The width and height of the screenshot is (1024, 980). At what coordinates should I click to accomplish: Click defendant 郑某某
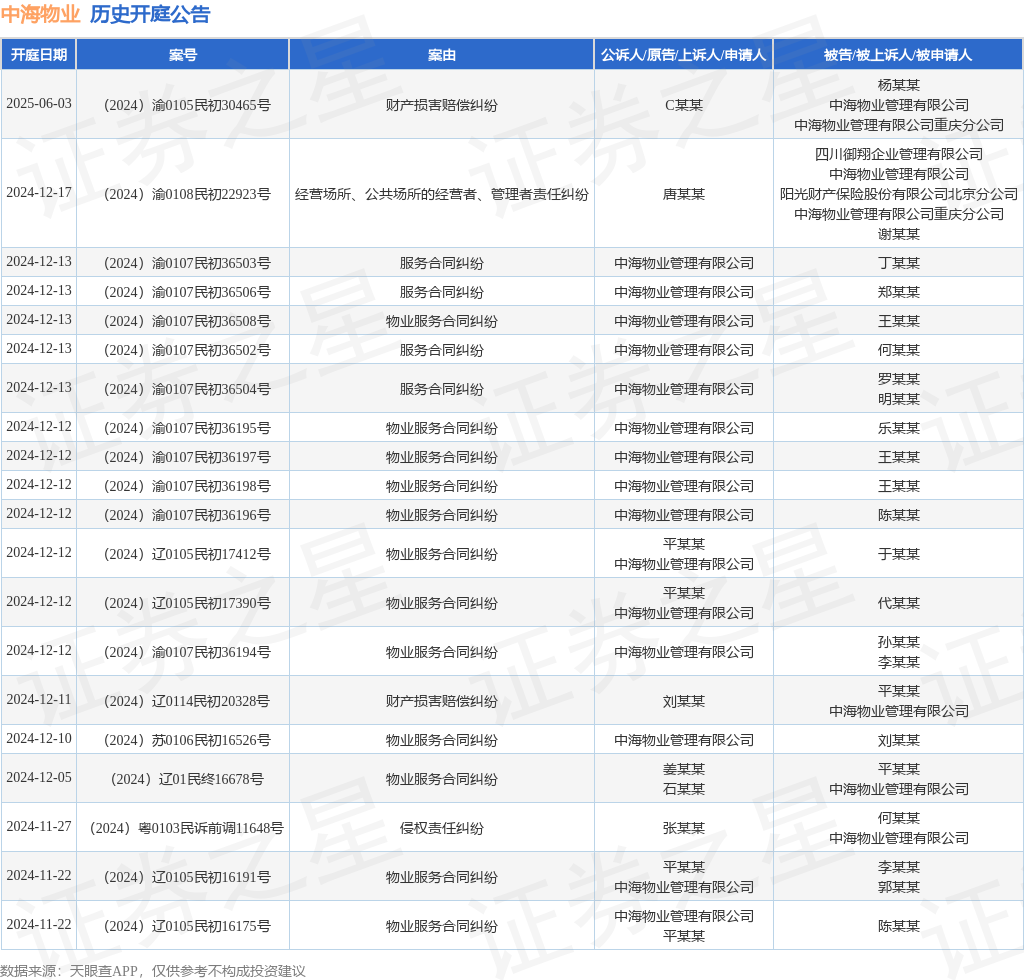click(x=899, y=292)
